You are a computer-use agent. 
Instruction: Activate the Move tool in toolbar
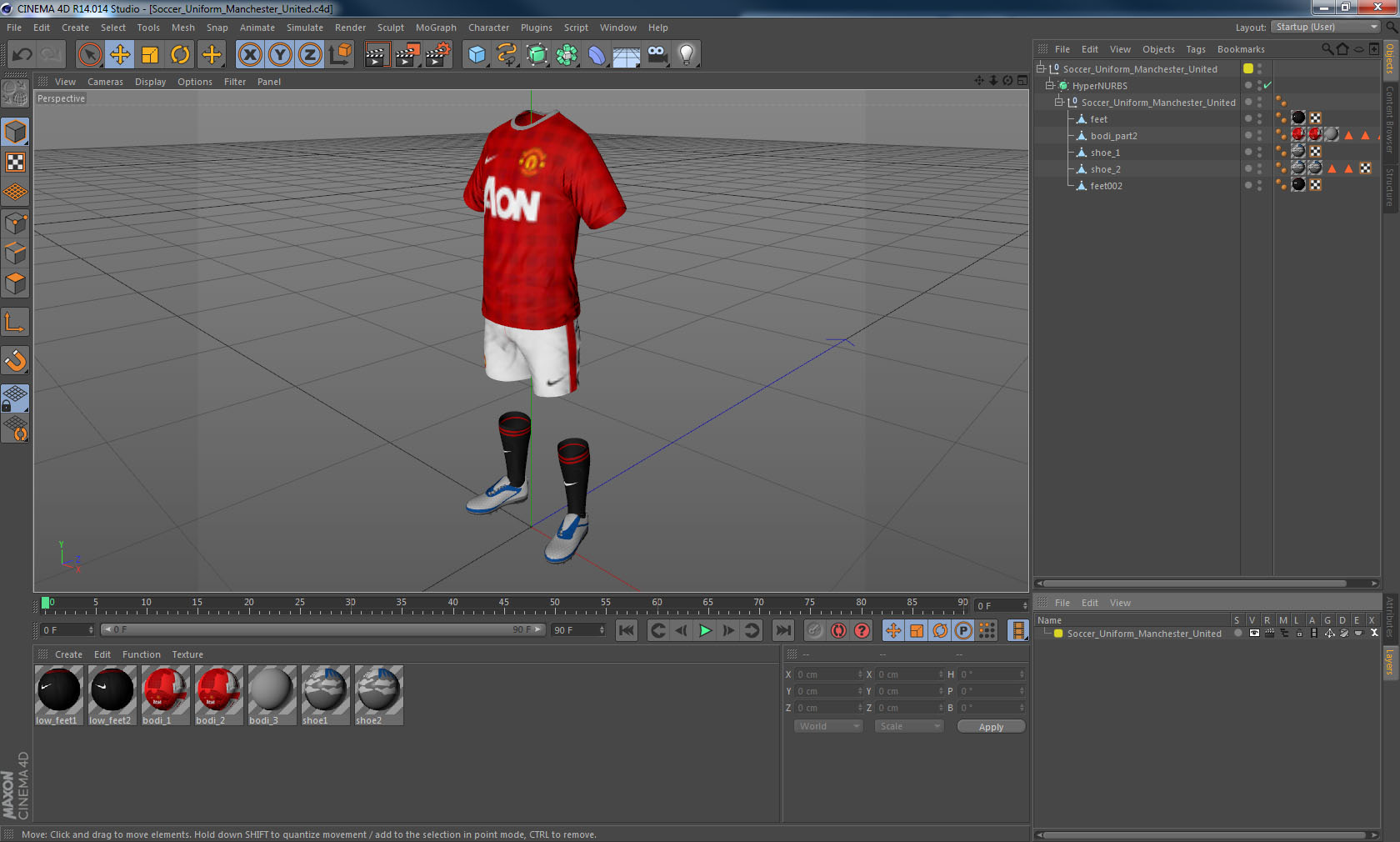coord(120,55)
